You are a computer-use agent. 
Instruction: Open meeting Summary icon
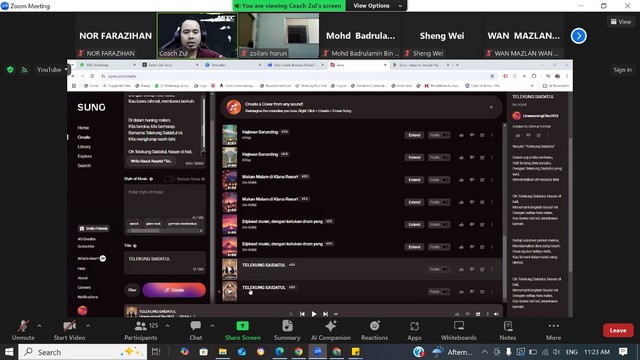pyautogui.click(x=287, y=331)
